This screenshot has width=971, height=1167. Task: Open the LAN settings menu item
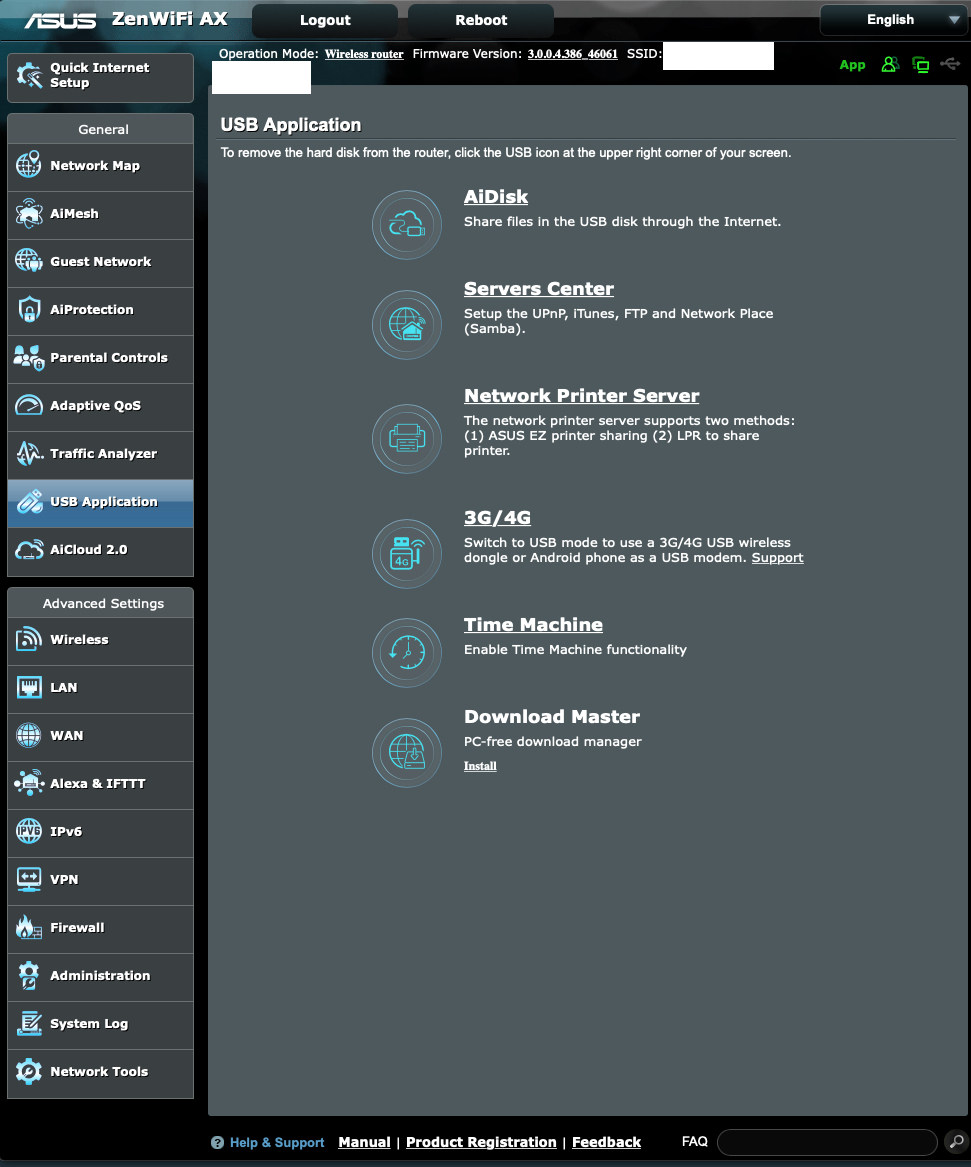coord(100,688)
